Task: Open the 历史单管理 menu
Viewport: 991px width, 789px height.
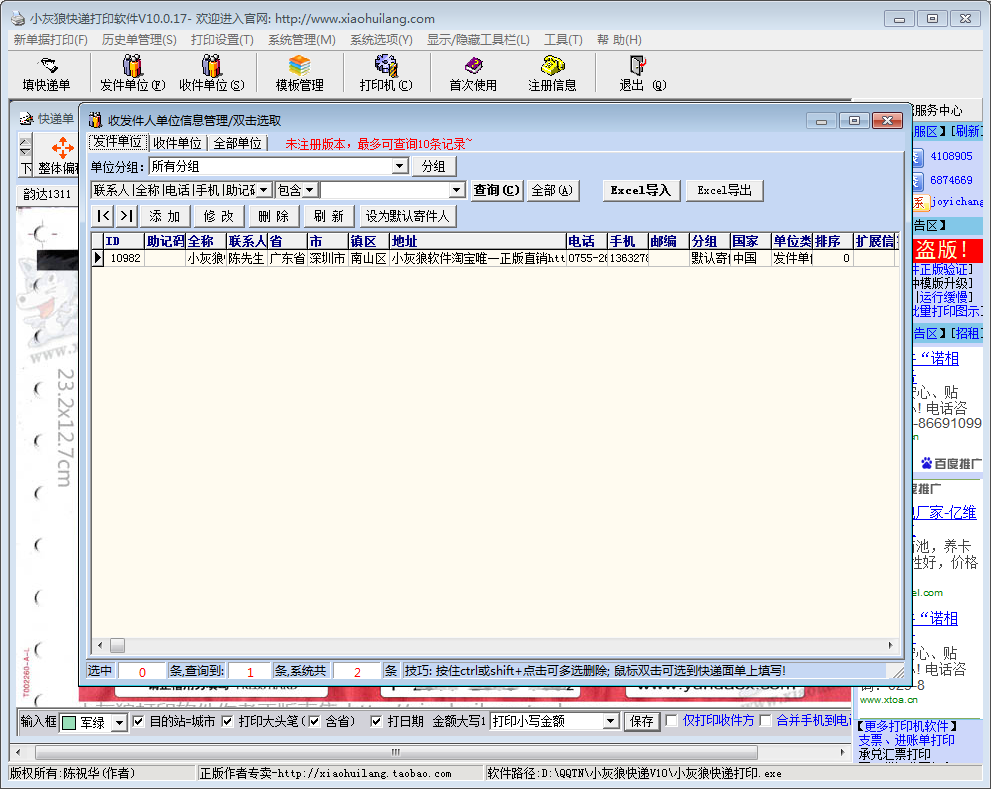Action: click(139, 40)
